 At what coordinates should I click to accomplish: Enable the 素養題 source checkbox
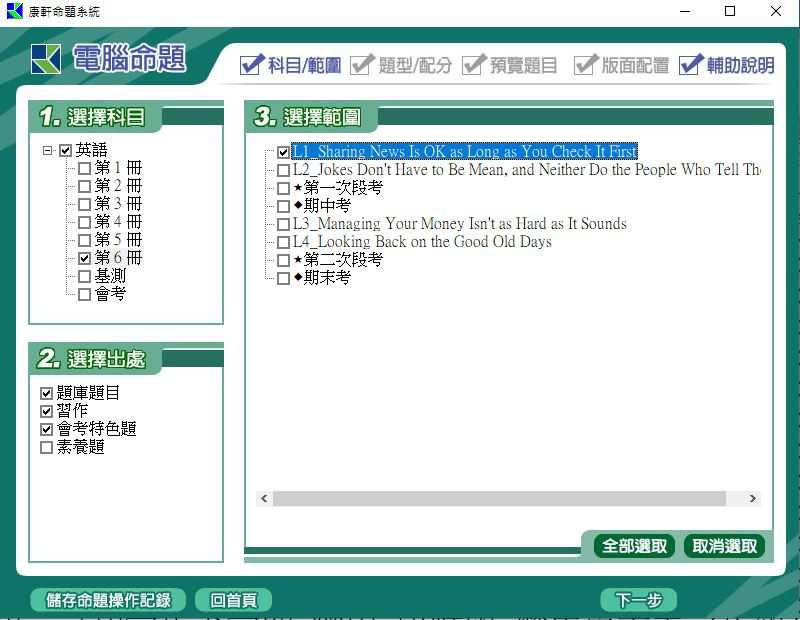coord(46,448)
